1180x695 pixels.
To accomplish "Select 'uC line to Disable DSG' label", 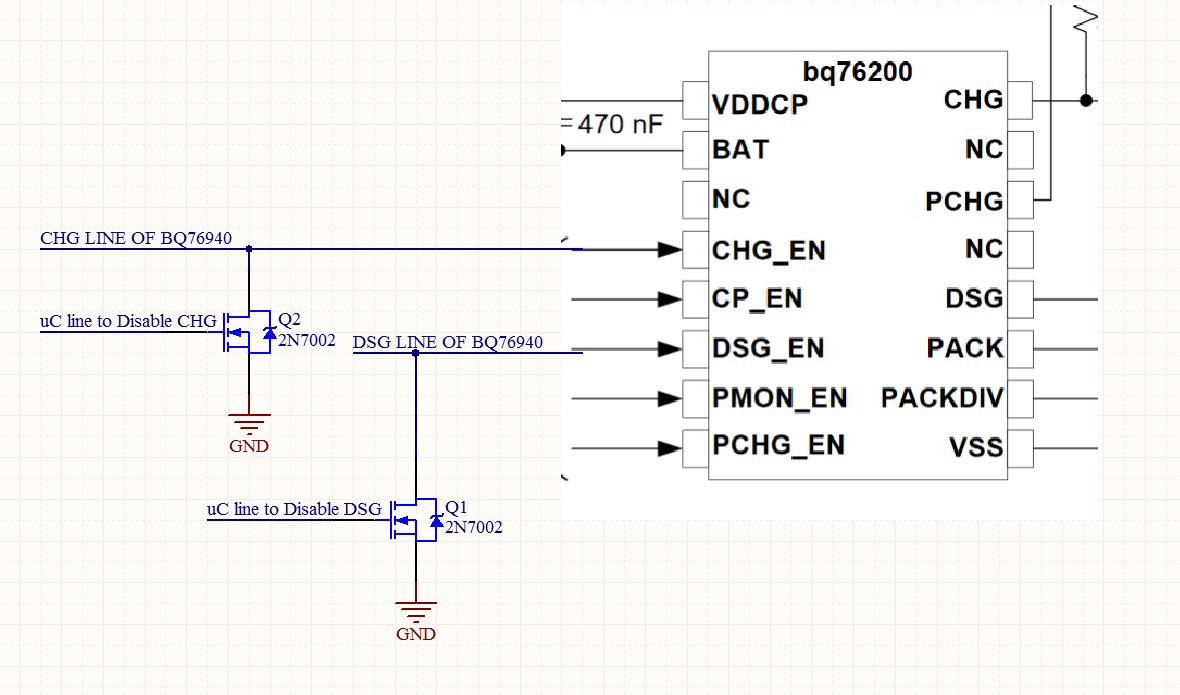I will [x=294, y=509].
